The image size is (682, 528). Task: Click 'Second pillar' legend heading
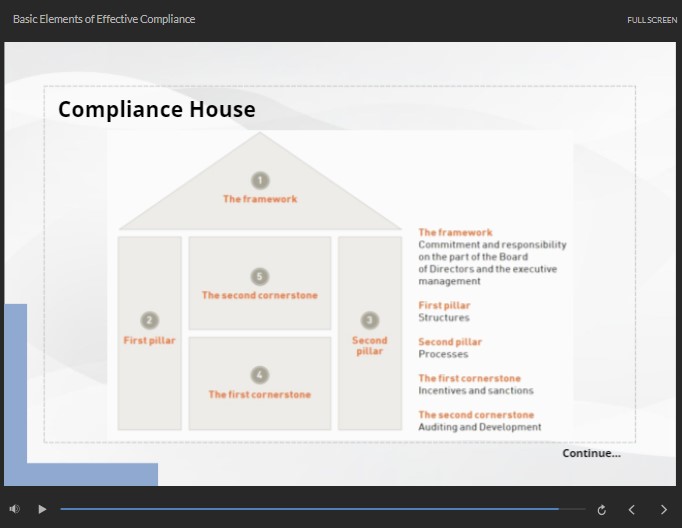point(450,342)
